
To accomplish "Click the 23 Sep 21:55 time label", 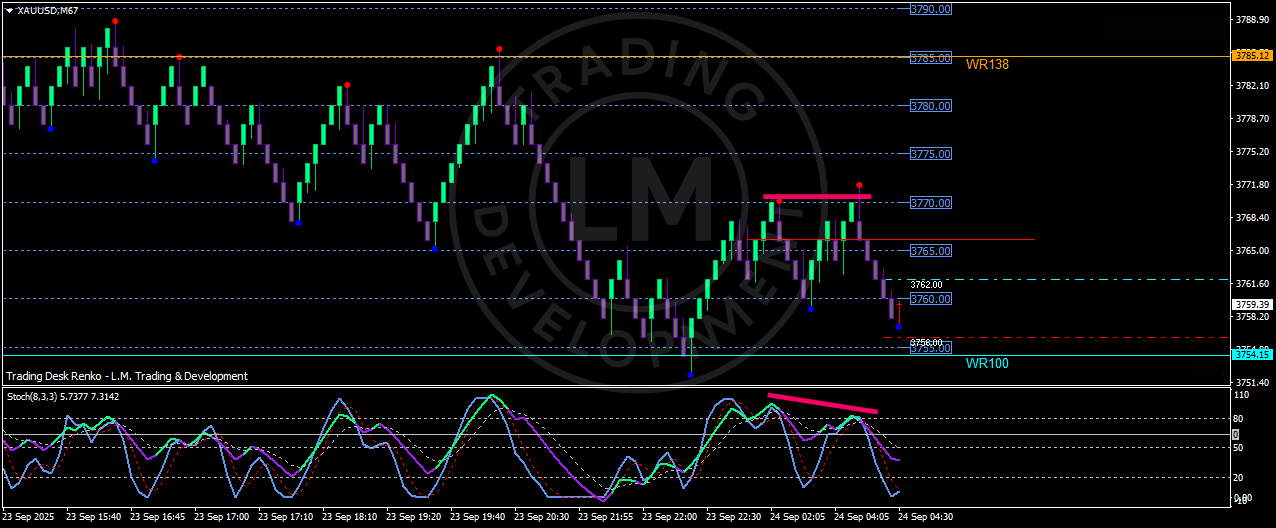I will [x=605, y=517].
